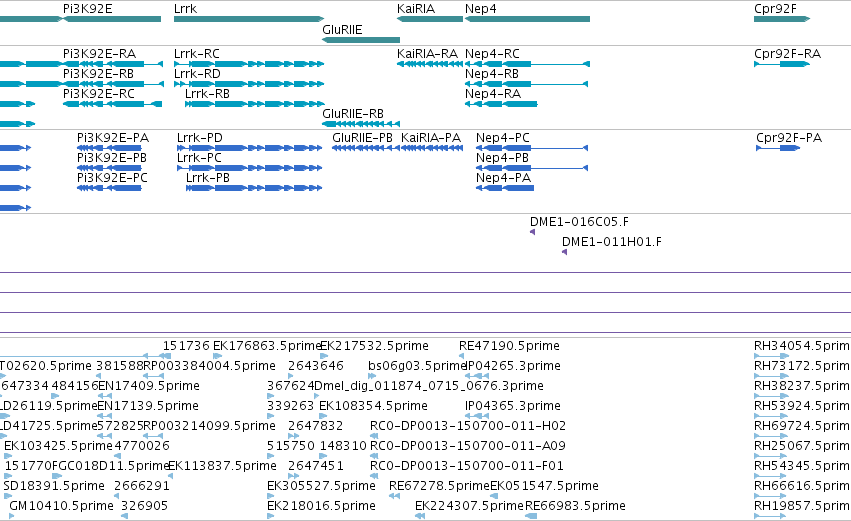
Task: Open EST EK051547.5prime
Action: point(544,486)
